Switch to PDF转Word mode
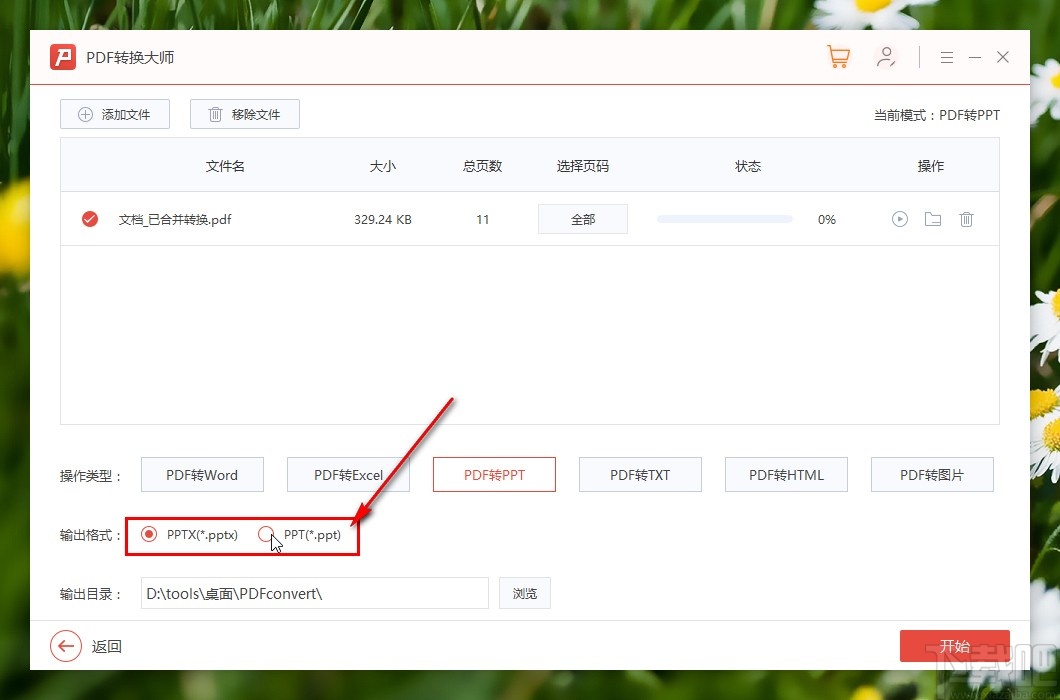Image resolution: width=1060 pixels, height=700 pixels. click(x=202, y=475)
